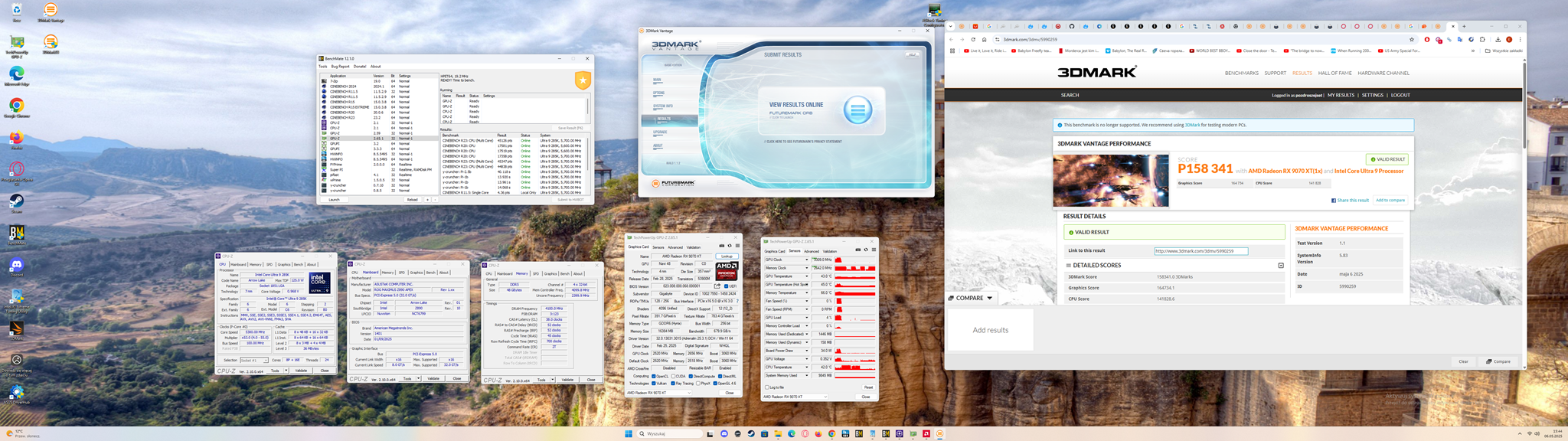Toggle the PhysX checkbox in GPU-Z
The height and width of the screenshot is (441, 1568).
tap(698, 384)
